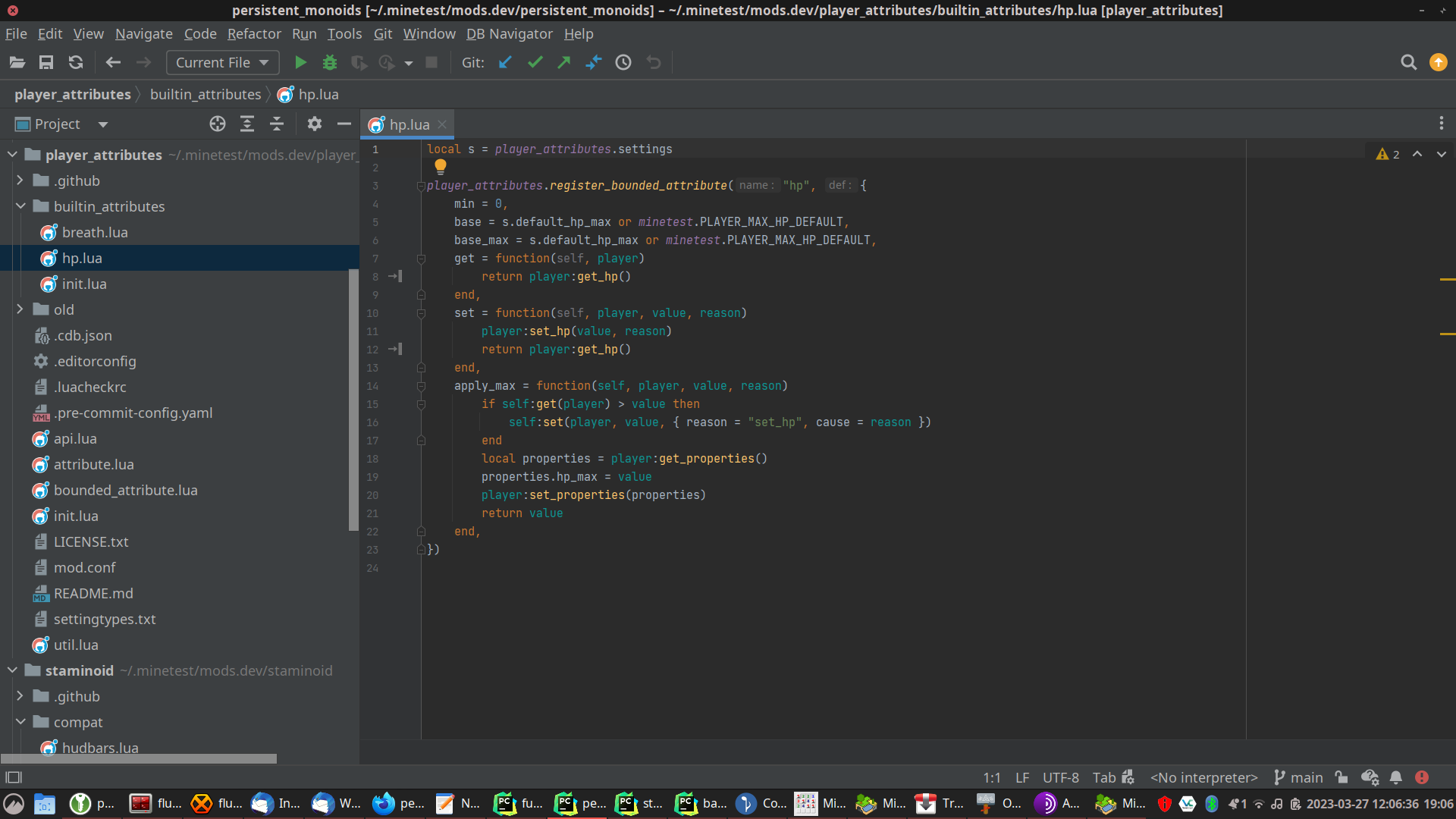Open Git Show History clock icon
This screenshot has height=819, width=1456.
(x=623, y=62)
